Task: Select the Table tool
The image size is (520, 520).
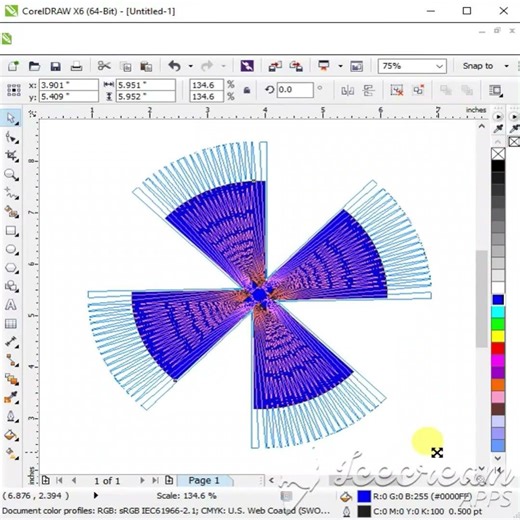Action: pos(11,323)
